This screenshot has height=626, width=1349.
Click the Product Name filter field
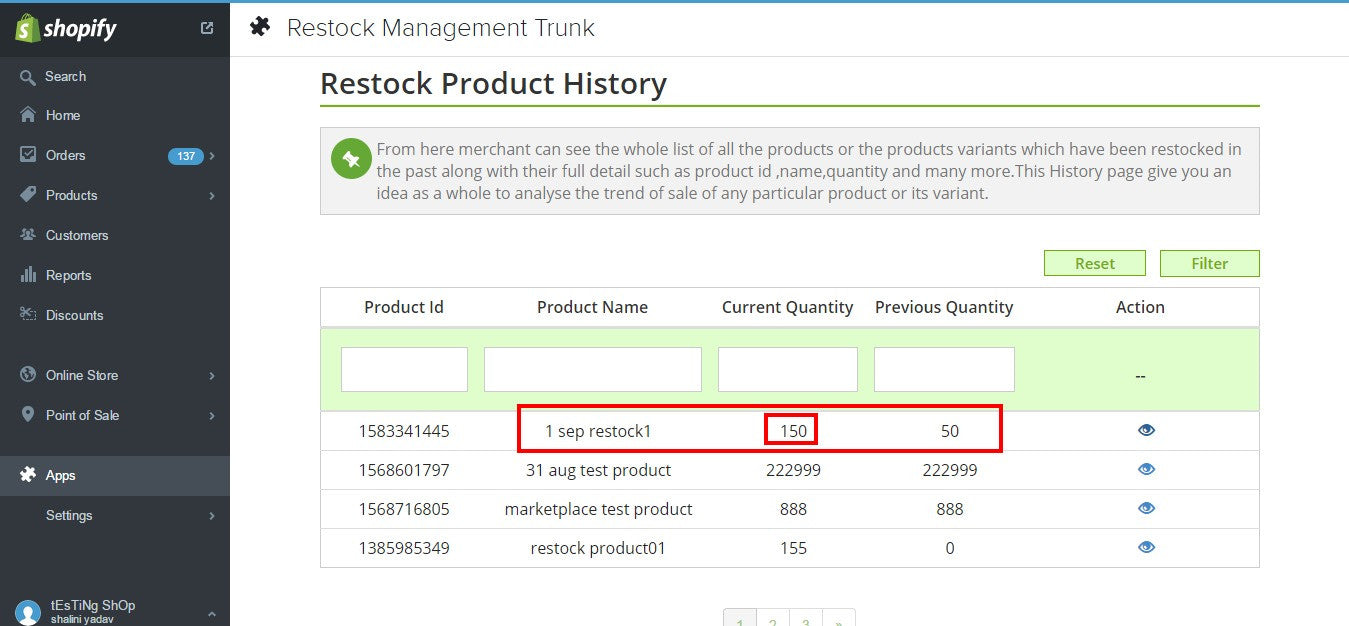pyautogui.click(x=592, y=369)
